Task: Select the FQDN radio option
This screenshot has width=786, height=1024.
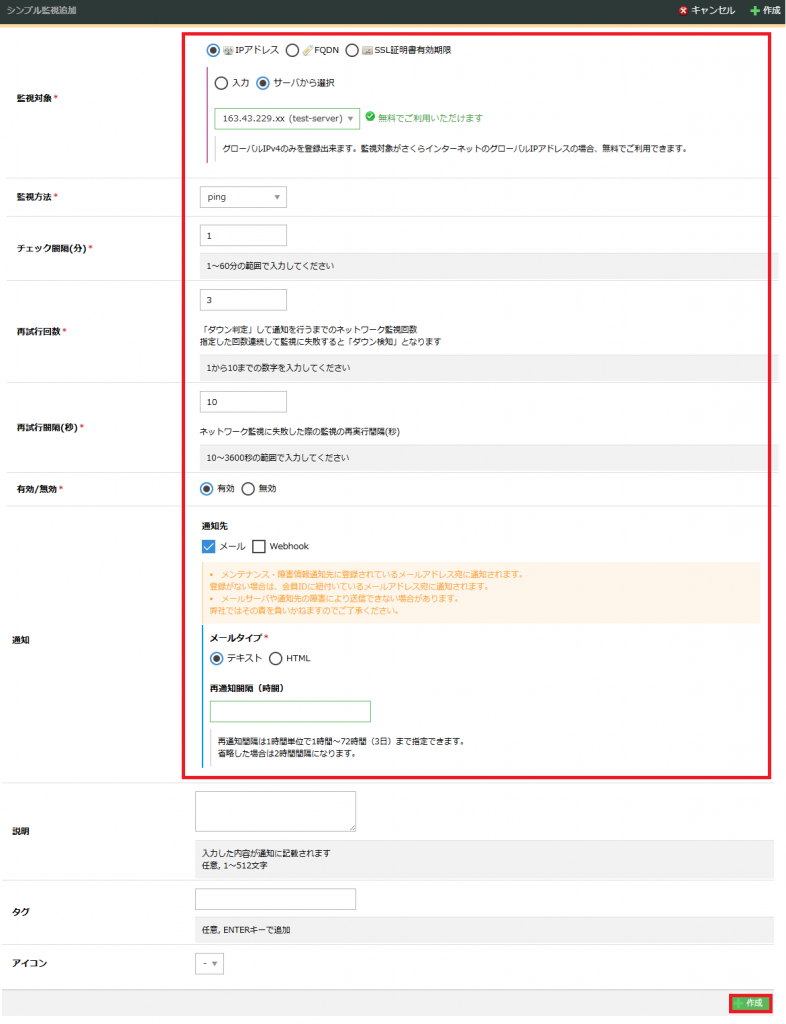Action: [x=292, y=49]
